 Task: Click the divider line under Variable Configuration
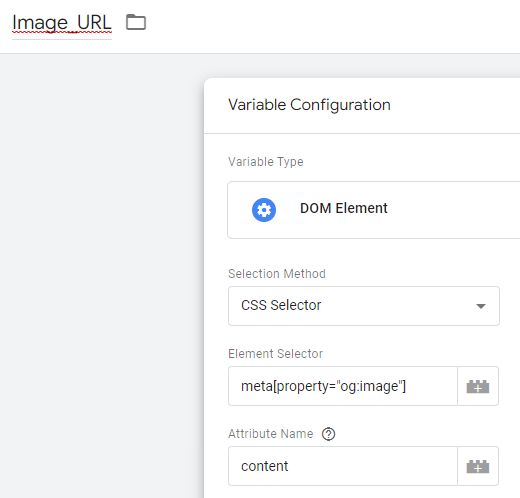click(x=362, y=133)
